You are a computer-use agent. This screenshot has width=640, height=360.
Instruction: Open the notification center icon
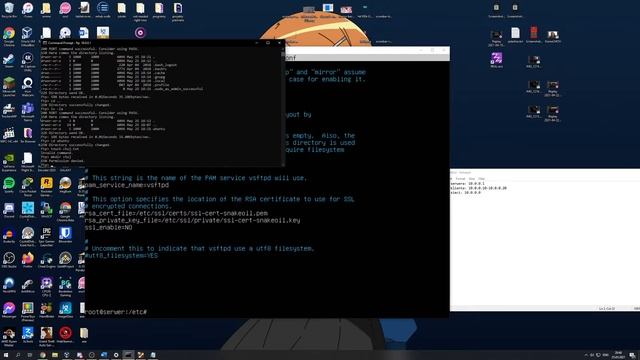point(632,355)
